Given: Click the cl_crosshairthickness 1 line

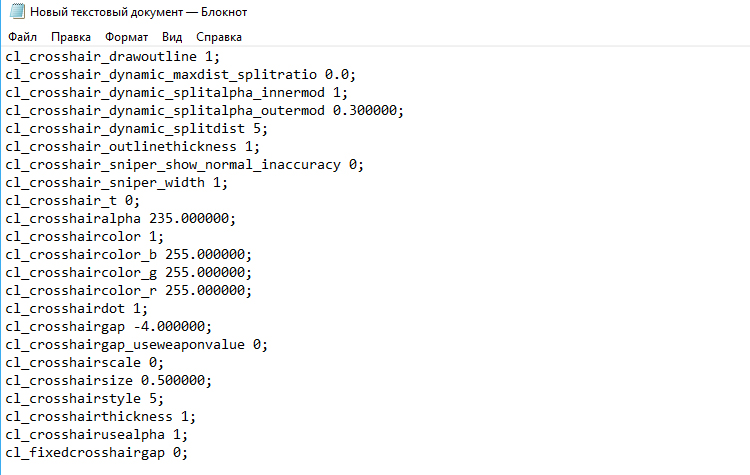Looking at the screenshot, I should click(101, 417).
